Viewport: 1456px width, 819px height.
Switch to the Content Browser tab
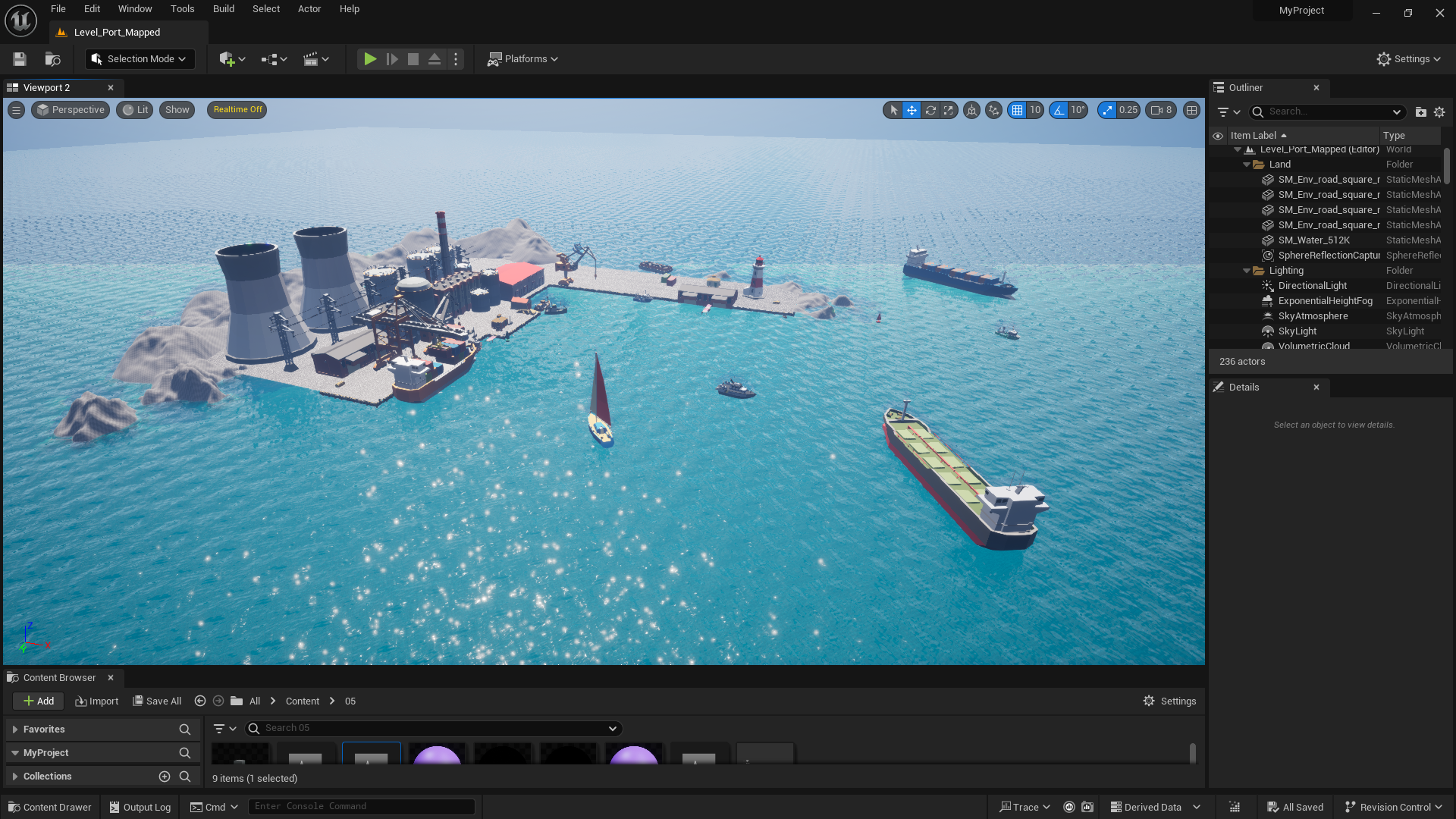(59, 677)
